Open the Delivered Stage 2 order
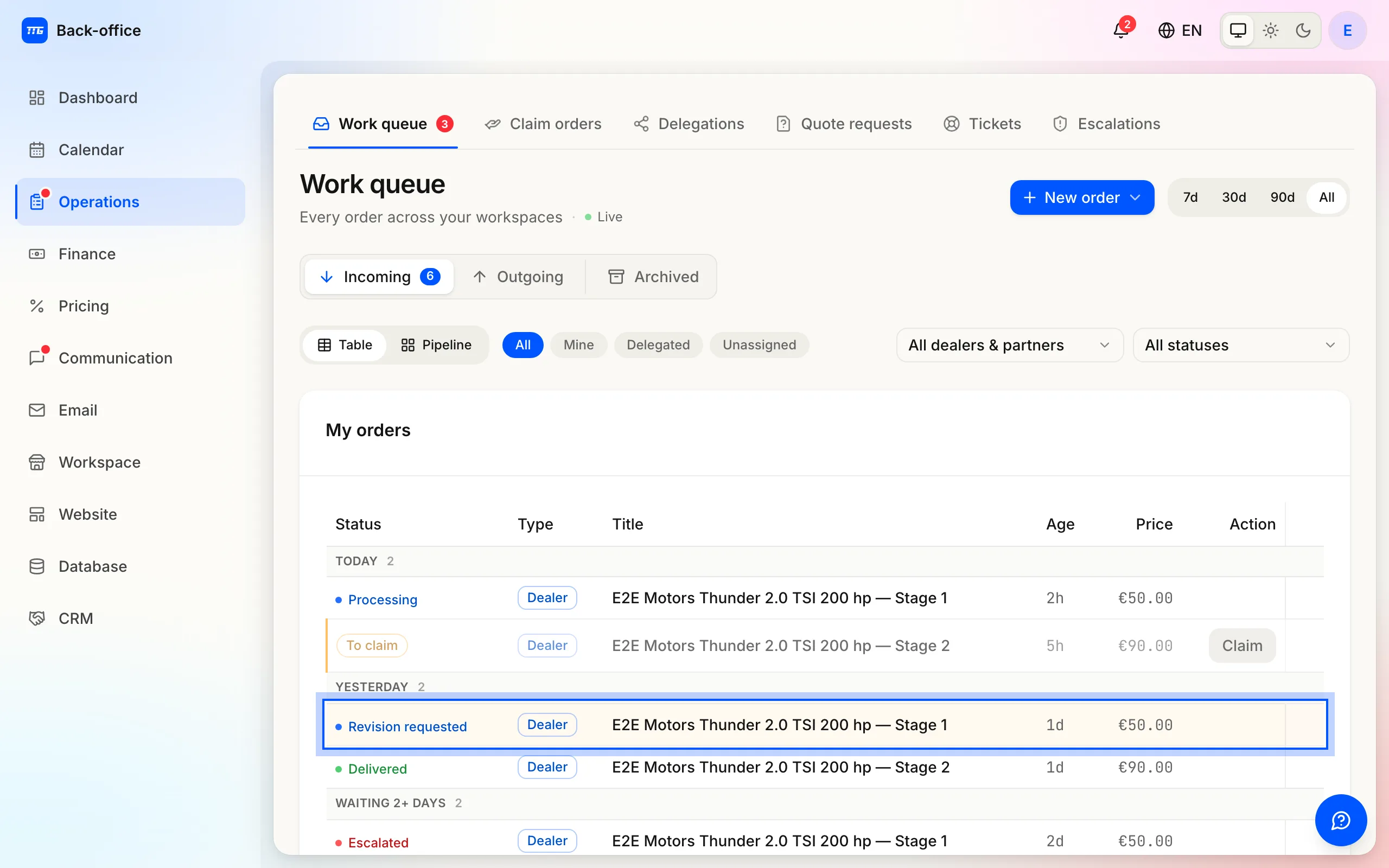Screen dimensions: 1389x868 tap(825, 768)
